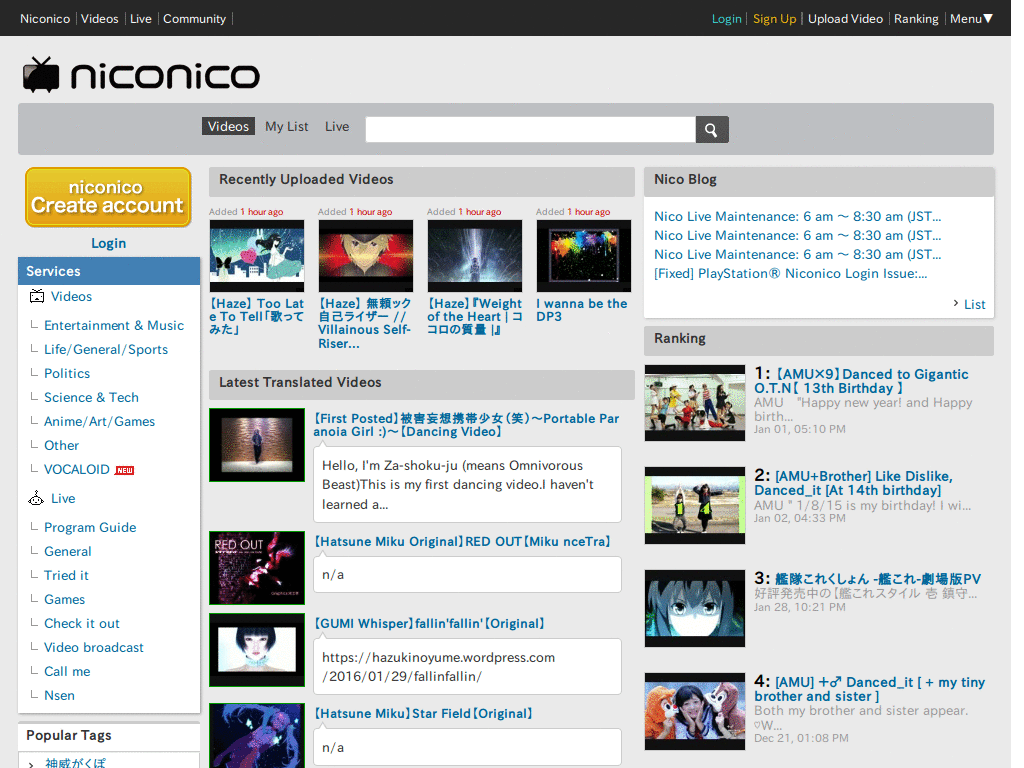Image resolution: width=1024 pixels, height=768 pixels.
Task: Open the Menu dropdown in the top bar
Action: (x=968, y=18)
